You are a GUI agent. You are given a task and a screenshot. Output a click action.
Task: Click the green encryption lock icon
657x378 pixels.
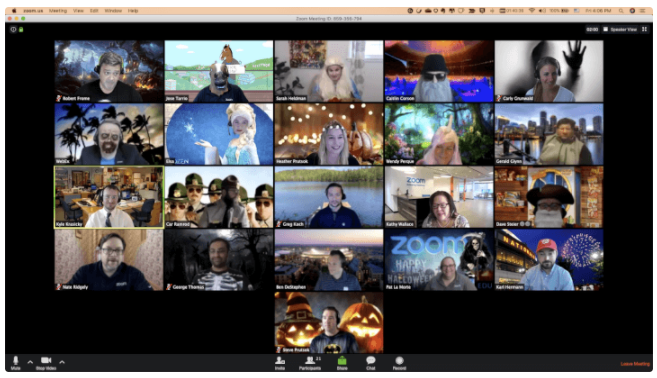click(x=21, y=29)
